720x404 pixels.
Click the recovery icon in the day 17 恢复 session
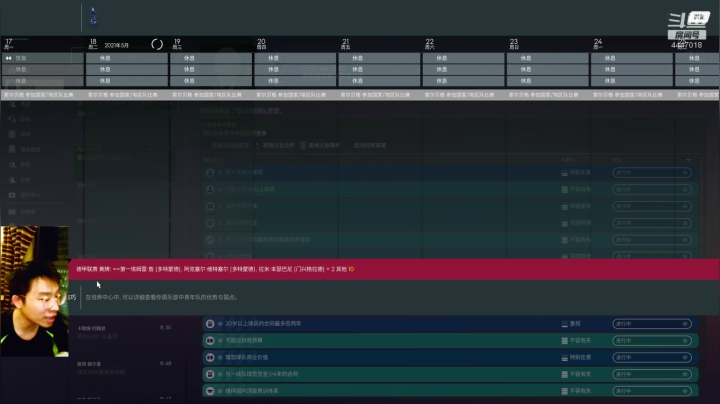8,58
